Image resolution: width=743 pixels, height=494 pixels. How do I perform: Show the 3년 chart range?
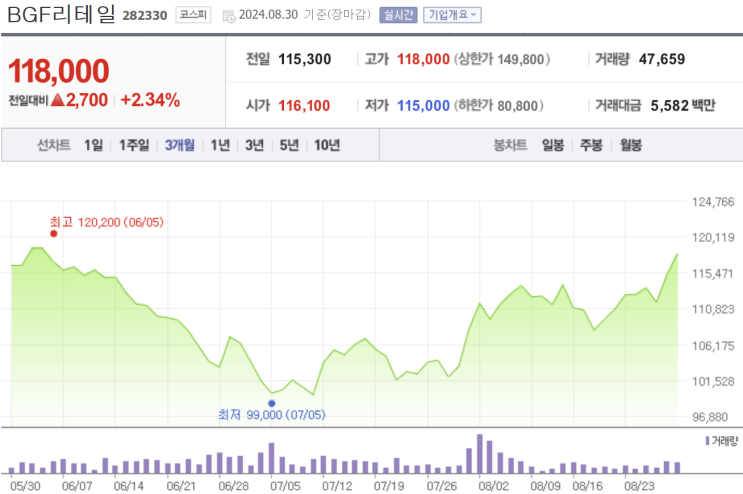(254, 145)
